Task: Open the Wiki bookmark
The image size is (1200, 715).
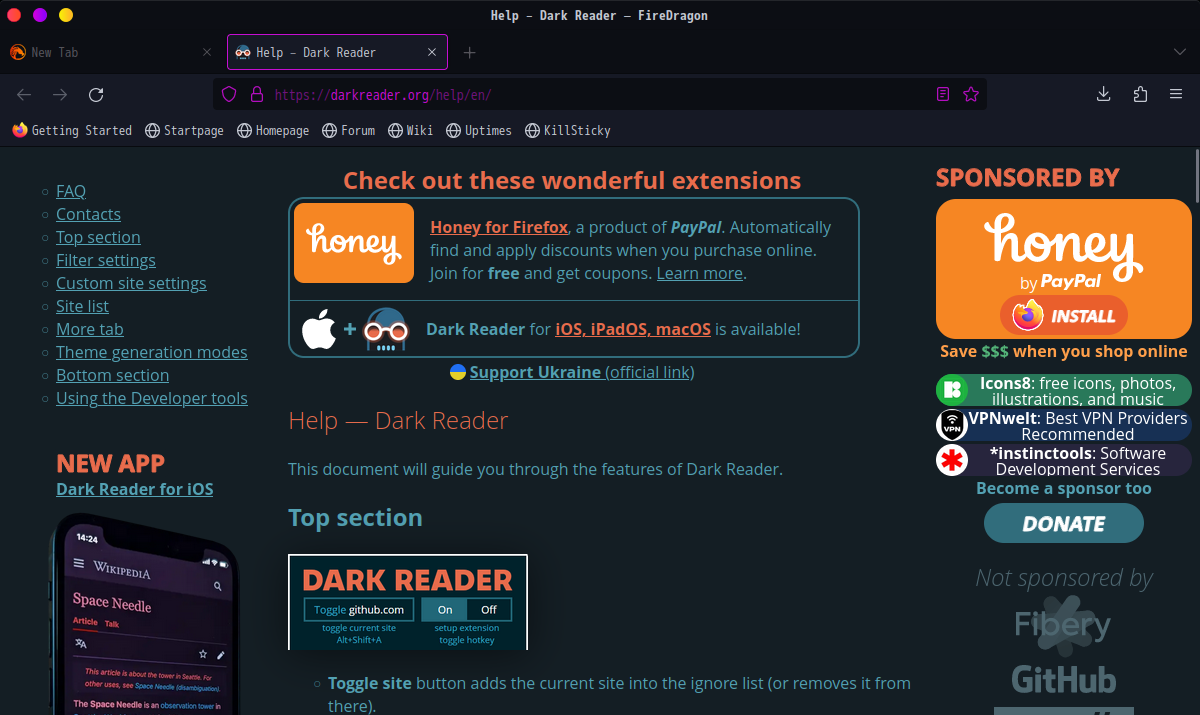Action: [411, 130]
